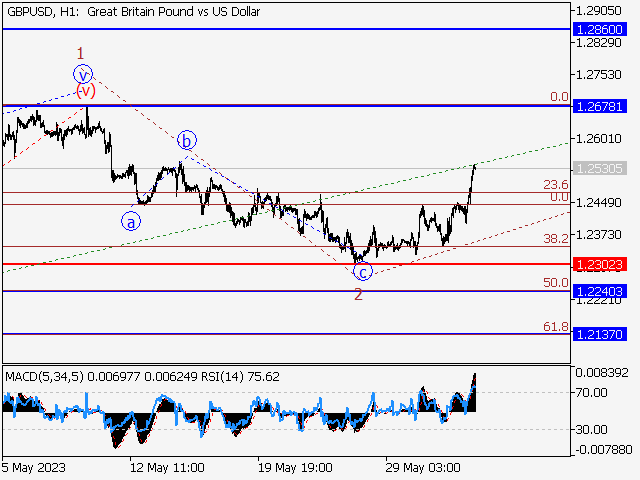640x480 pixels.
Task: Select the circled 'b' wave label
Action: pos(186,141)
